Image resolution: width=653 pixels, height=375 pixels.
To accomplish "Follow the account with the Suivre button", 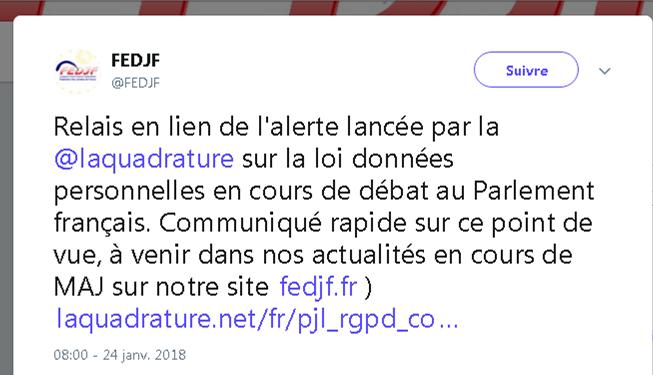I will pos(526,70).
